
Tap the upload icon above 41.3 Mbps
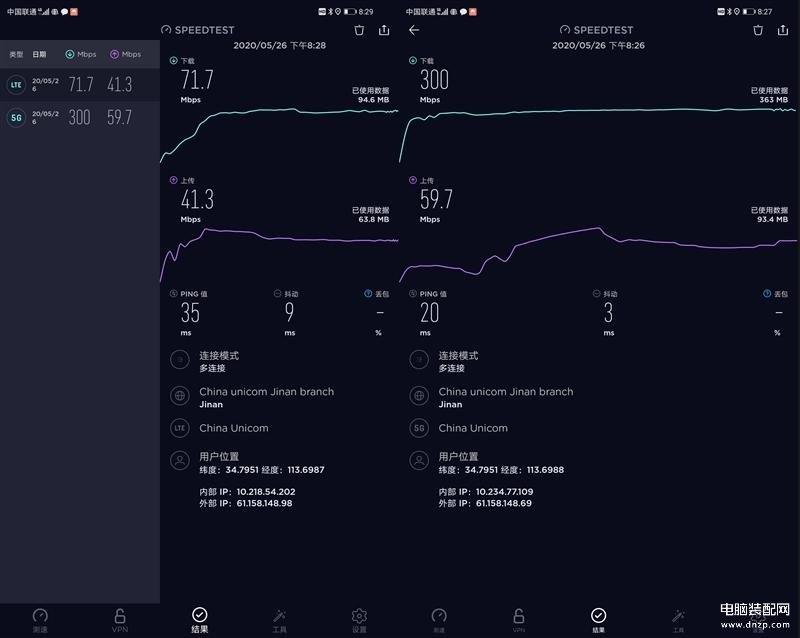(173, 180)
